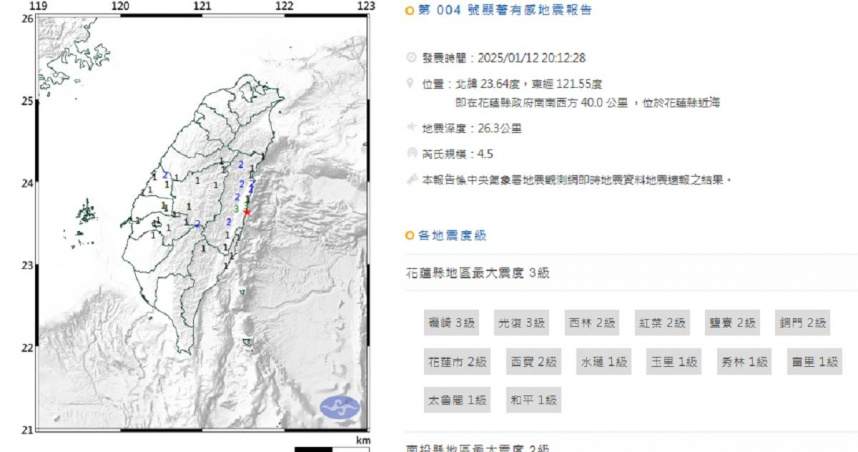This screenshot has height=452, width=858.
Task: Click the 花蓮縣地區最大震度 3級 heading
Action: pyautogui.click(x=477, y=273)
